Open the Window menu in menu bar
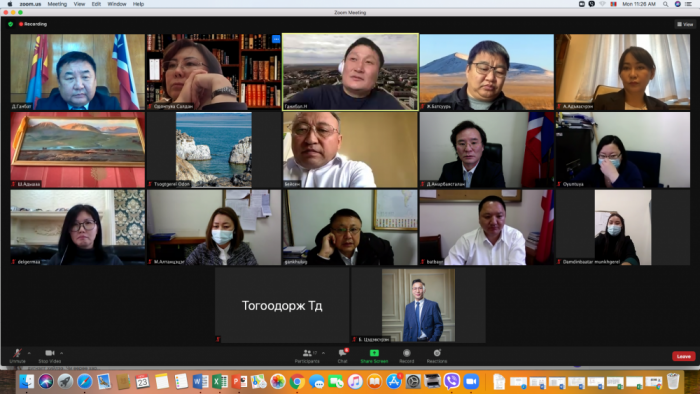 [x=117, y=4]
